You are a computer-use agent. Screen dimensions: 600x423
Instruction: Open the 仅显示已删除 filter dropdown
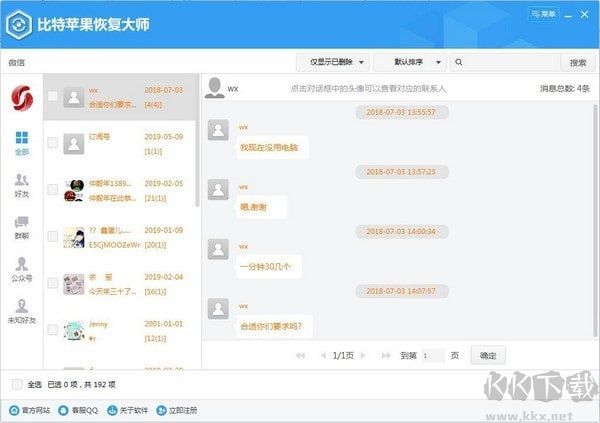pos(333,62)
